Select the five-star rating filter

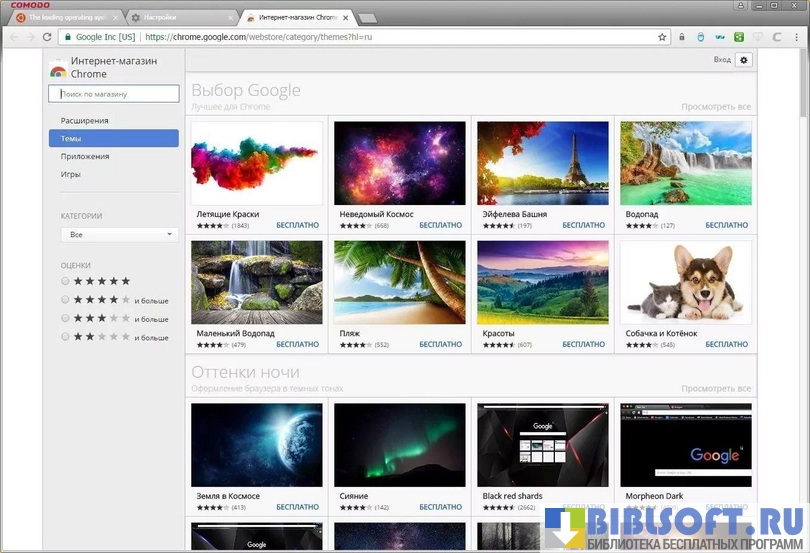click(66, 282)
